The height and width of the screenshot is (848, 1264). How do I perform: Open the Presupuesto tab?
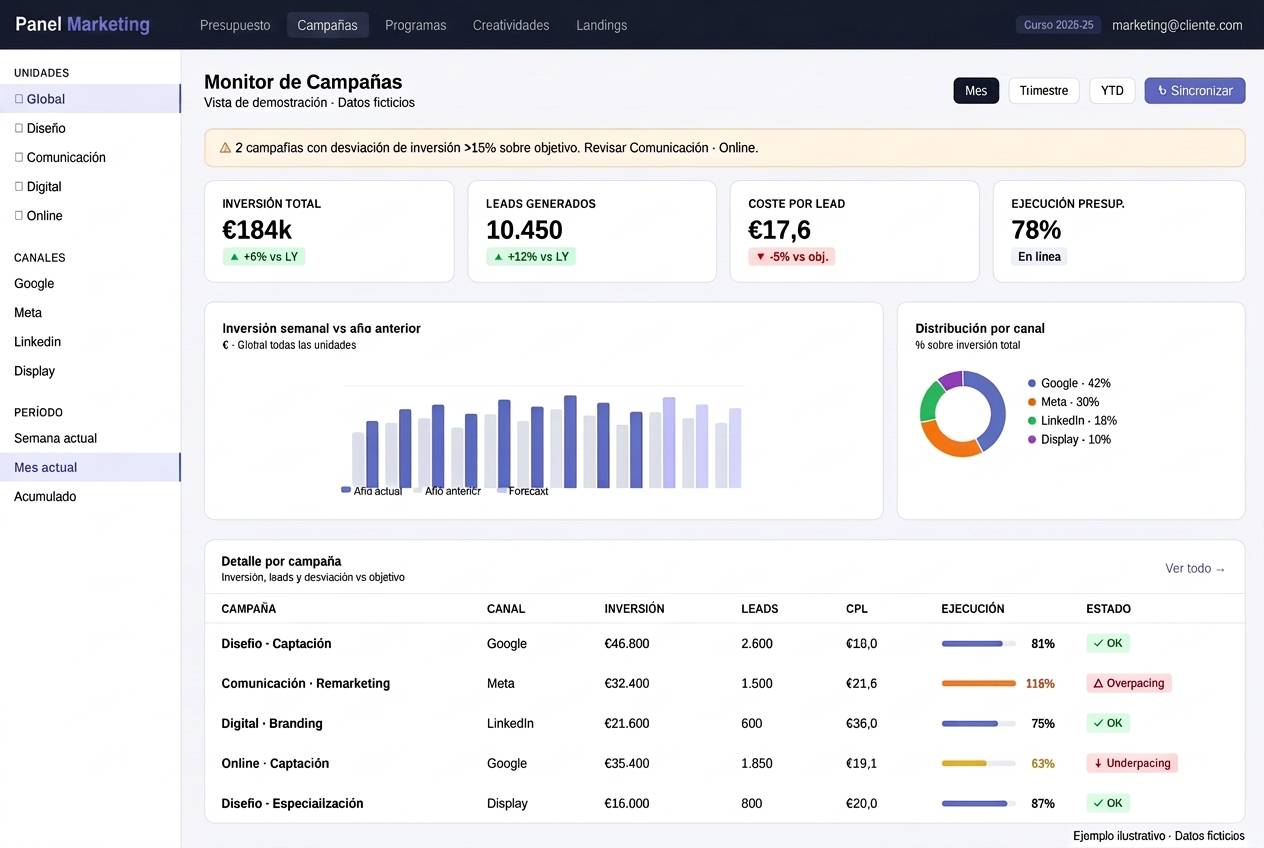[235, 25]
